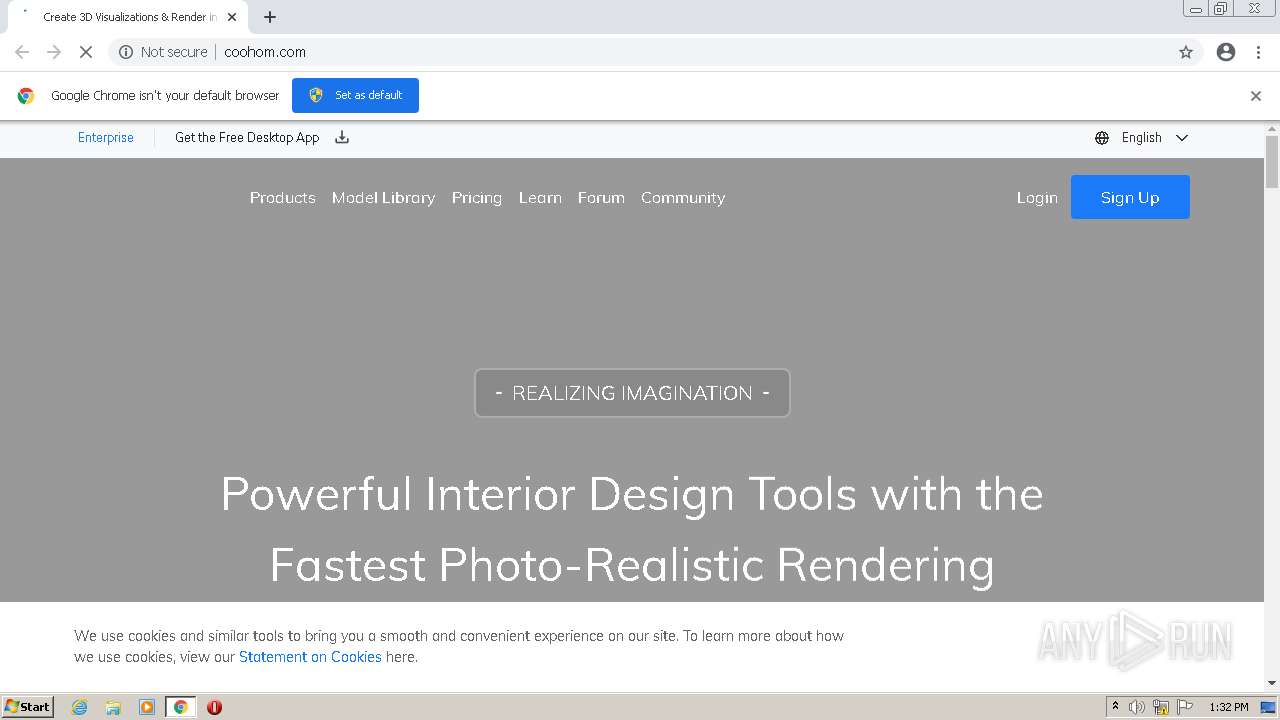Set Chrome as default browser
This screenshot has width=1280, height=720.
[x=355, y=95]
